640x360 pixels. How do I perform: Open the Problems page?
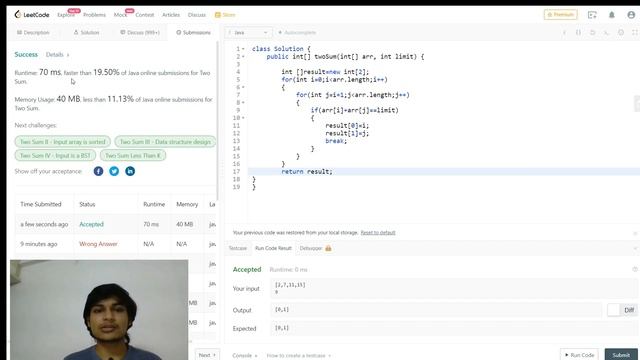click(94, 15)
